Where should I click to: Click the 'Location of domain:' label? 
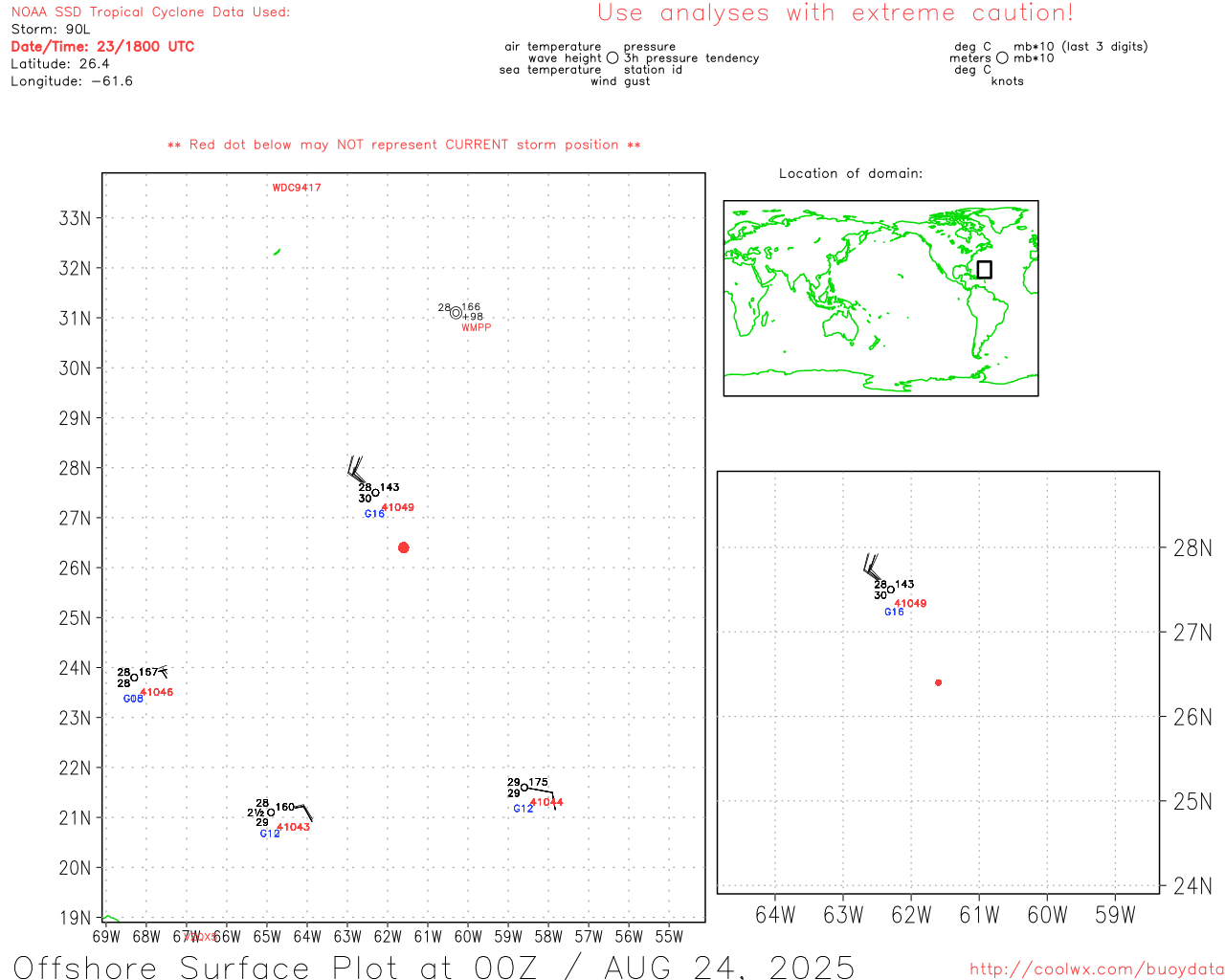[x=851, y=173]
